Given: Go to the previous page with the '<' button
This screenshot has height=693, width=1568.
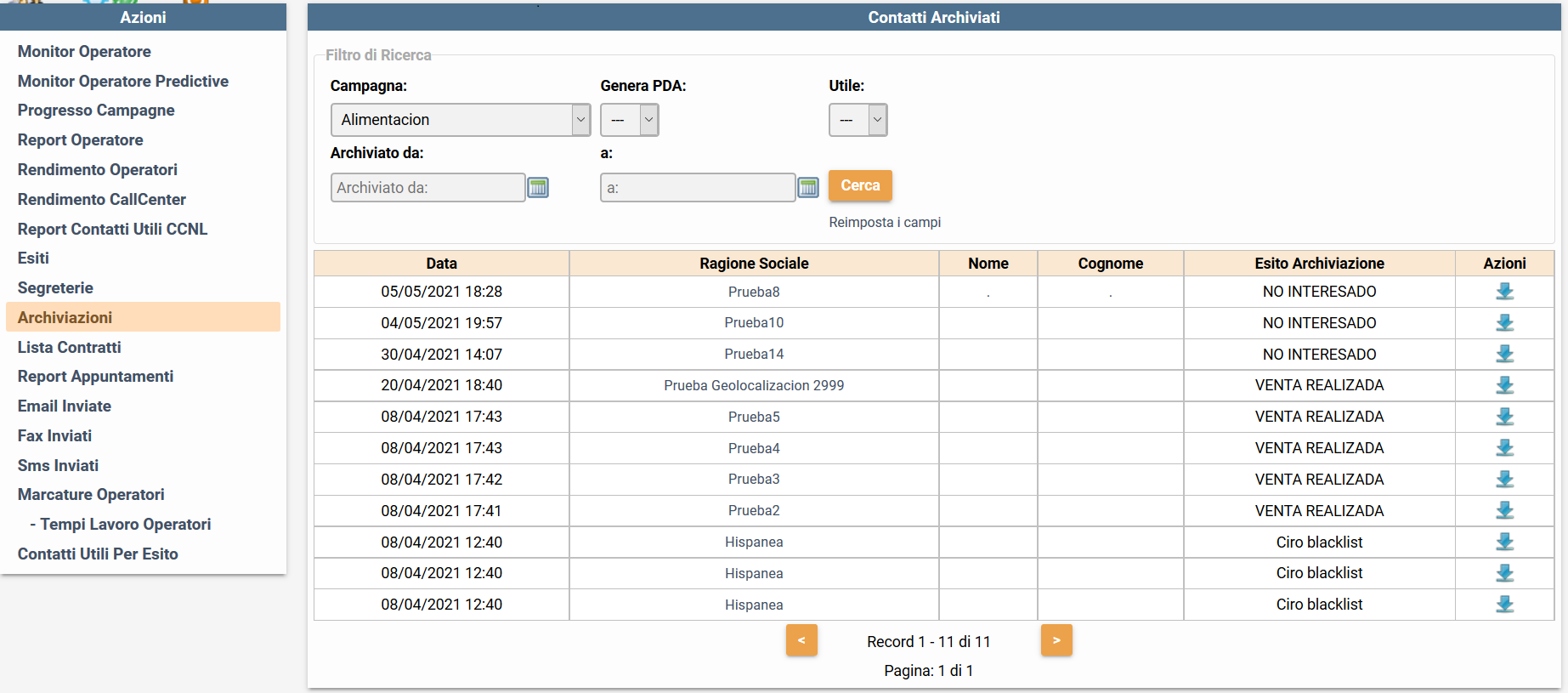Looking at the screenshot, I should click(801, 640).
